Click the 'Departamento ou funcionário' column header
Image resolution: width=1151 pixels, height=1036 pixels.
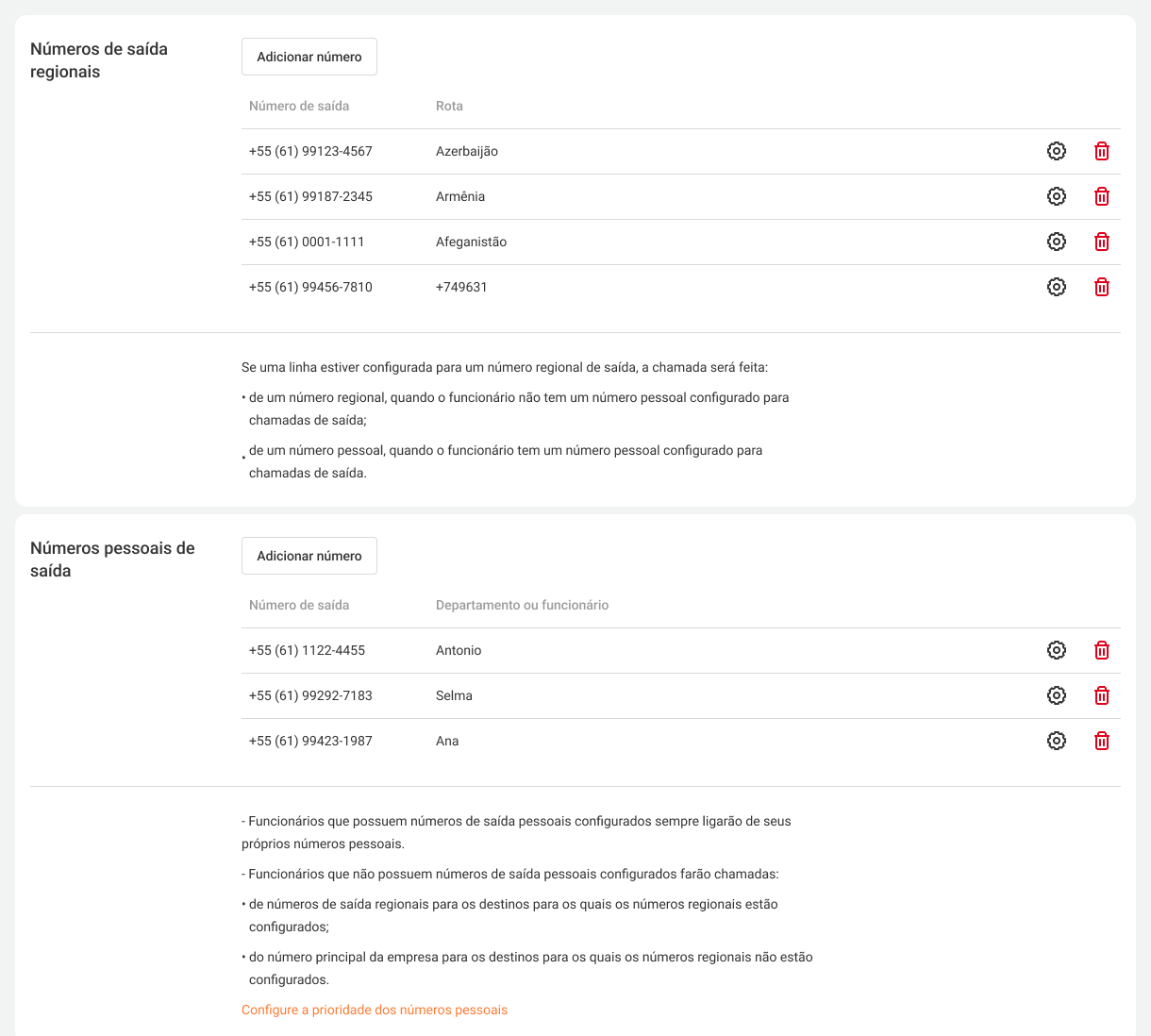(522, 605)
